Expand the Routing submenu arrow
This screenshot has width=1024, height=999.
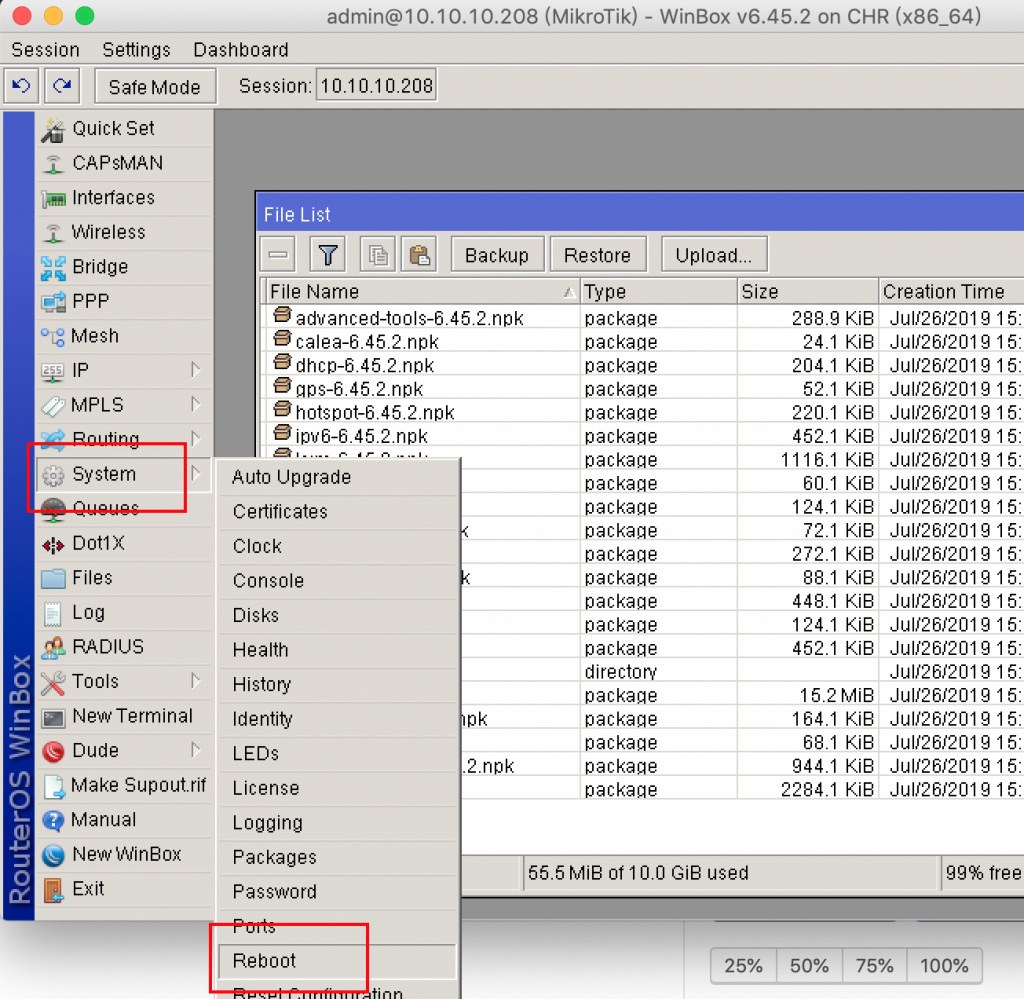pos(195,439)
